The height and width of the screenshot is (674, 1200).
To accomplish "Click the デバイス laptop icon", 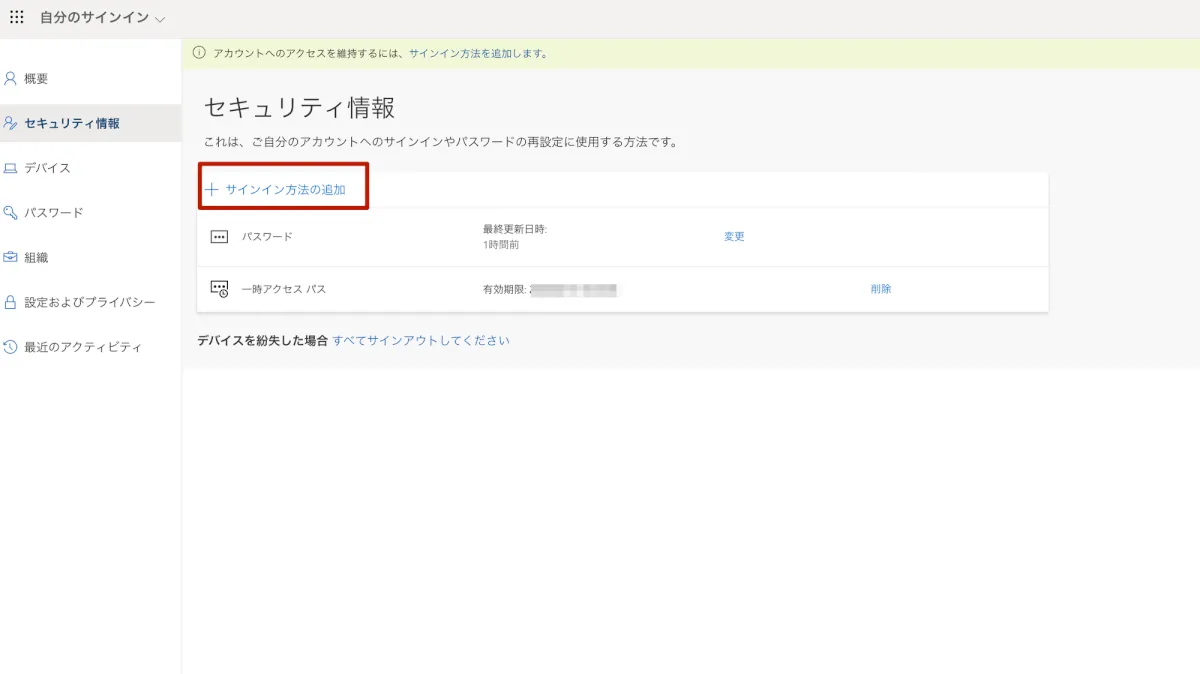I will (10, 168).
